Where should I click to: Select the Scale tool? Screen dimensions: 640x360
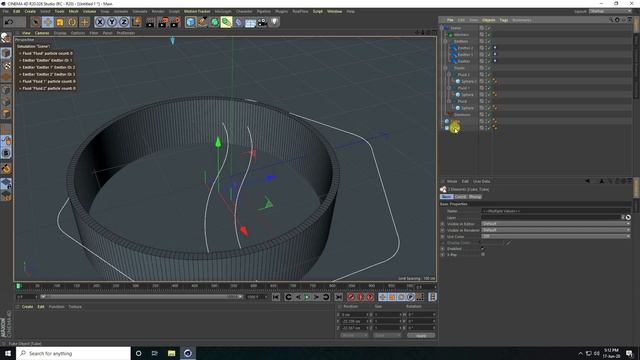(60, 22)
